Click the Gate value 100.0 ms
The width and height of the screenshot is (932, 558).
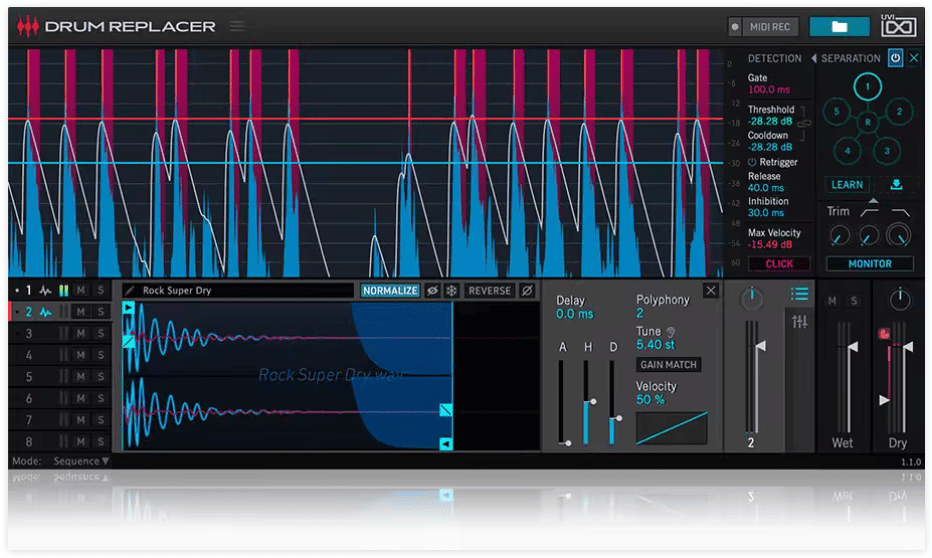coord(769,90)
